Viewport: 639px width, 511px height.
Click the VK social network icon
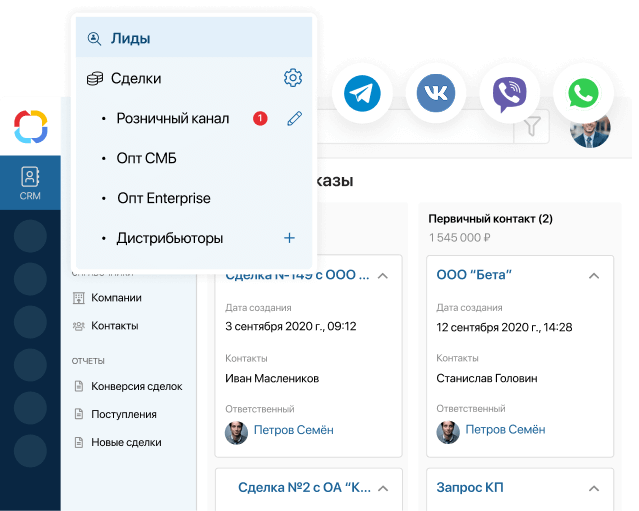(435, 94)
